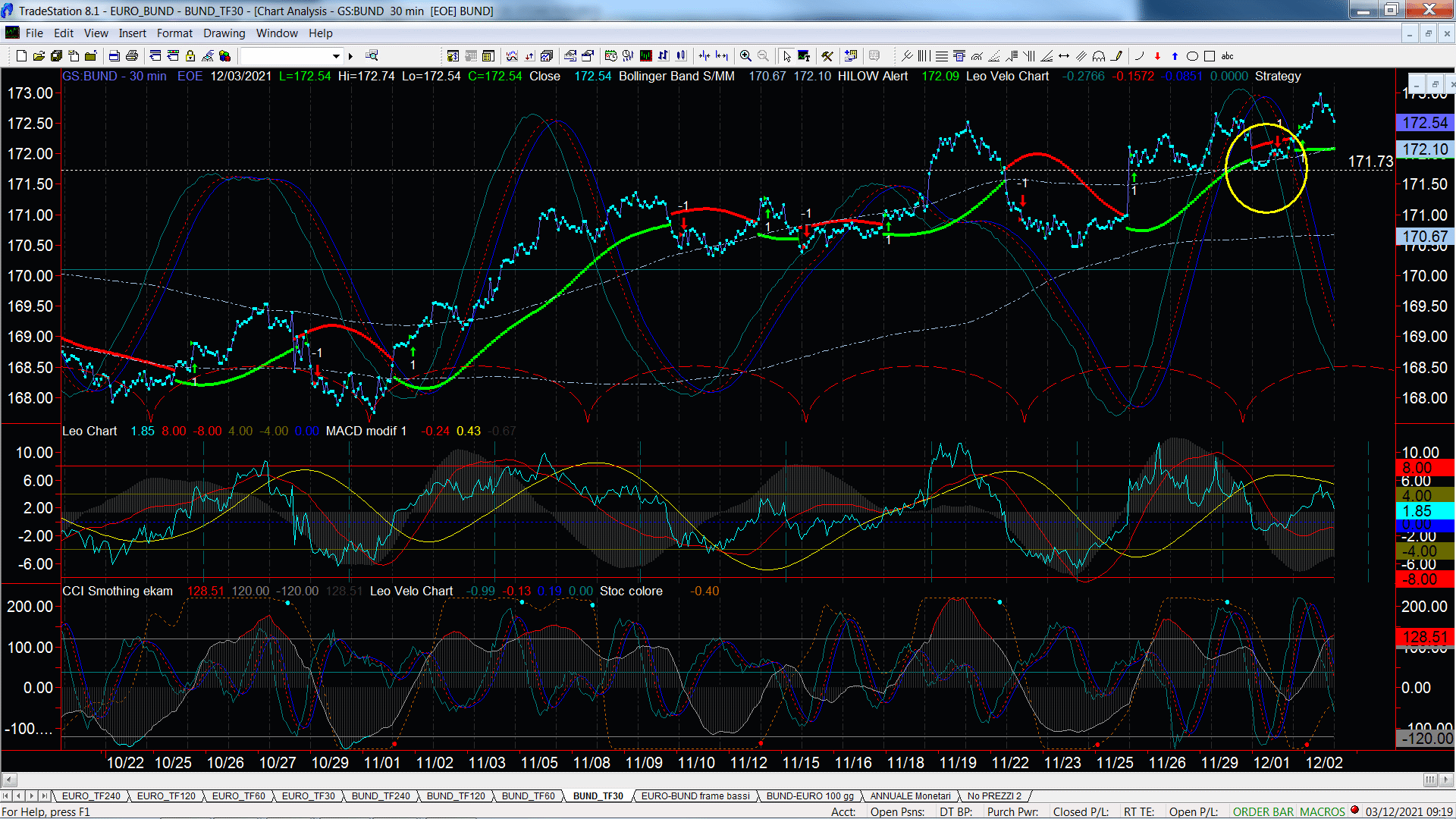Screen dimensions: 1456x819
Task: Click the open folder icon in toolbar
Action: pos(39,56)
